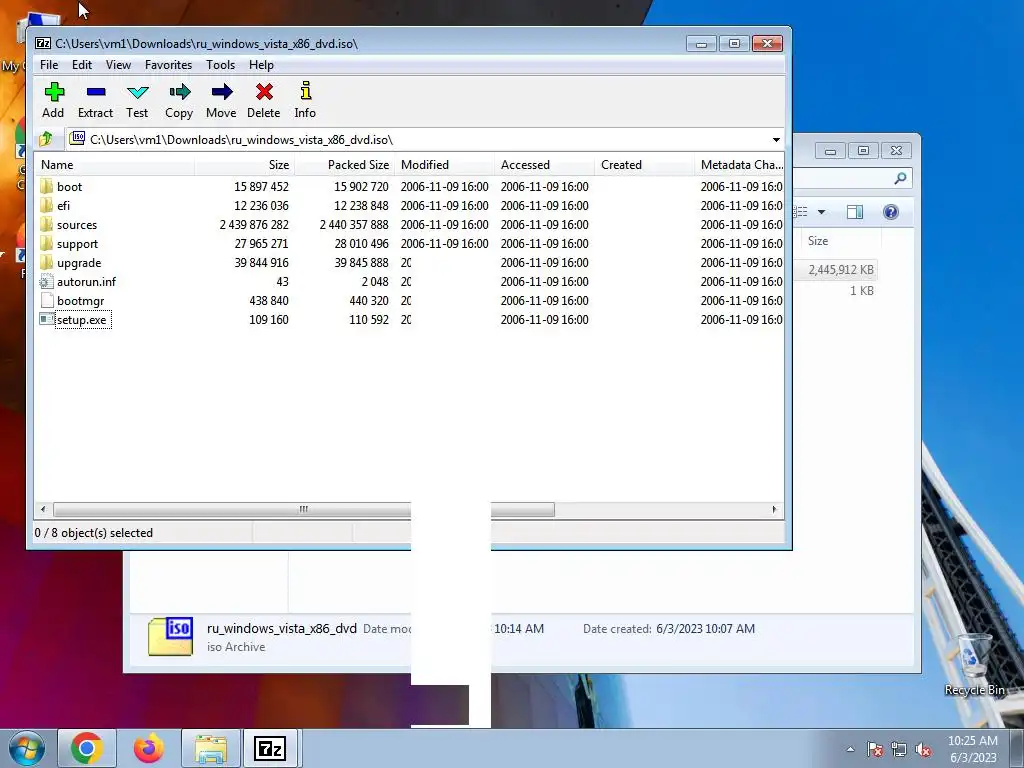The width and height of the screenshot is (1024, 768).
Task: Open Firefox from the taskbar
Action: click(x=148, y=748)
